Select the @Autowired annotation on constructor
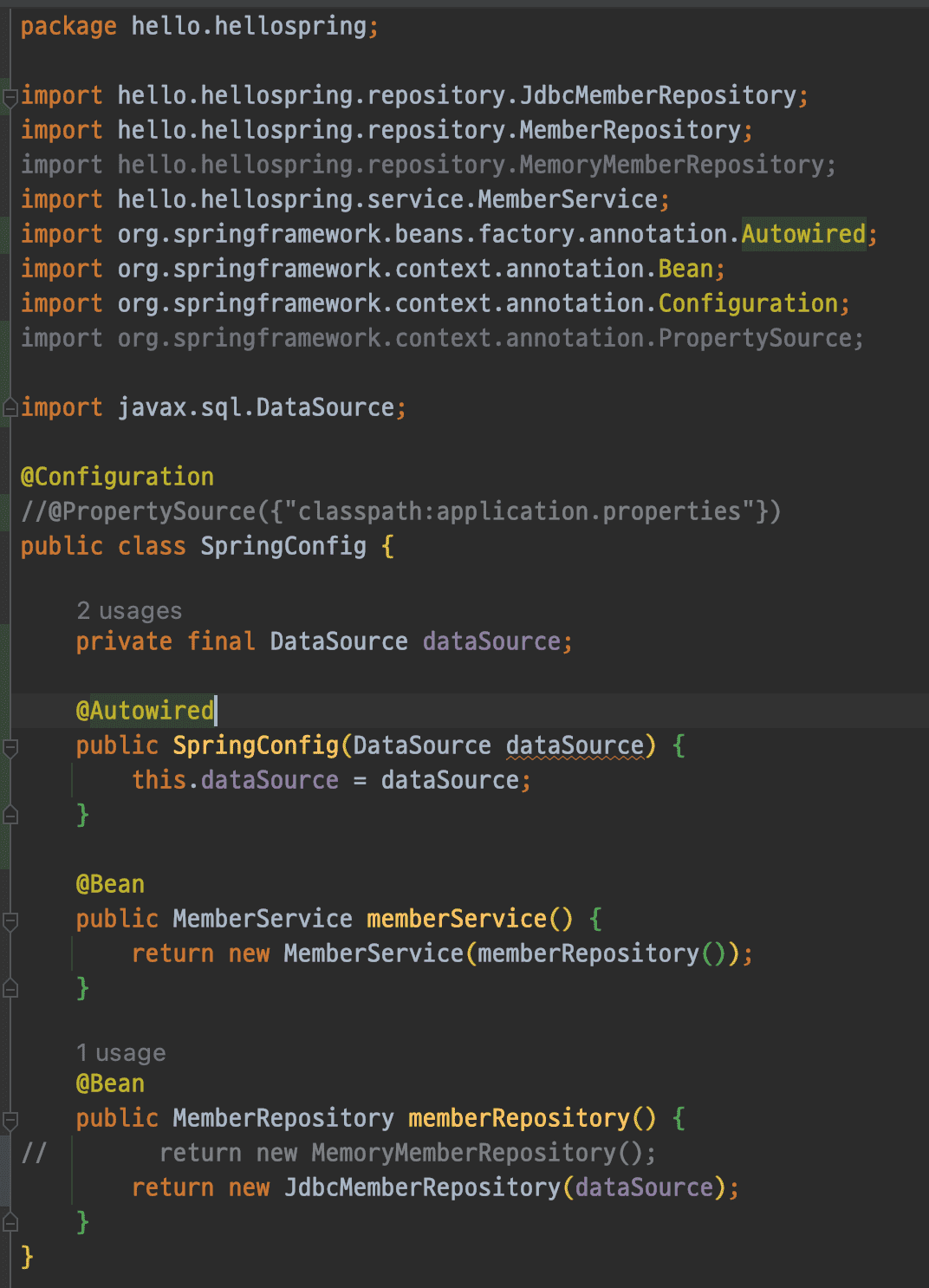 (145, 711)
